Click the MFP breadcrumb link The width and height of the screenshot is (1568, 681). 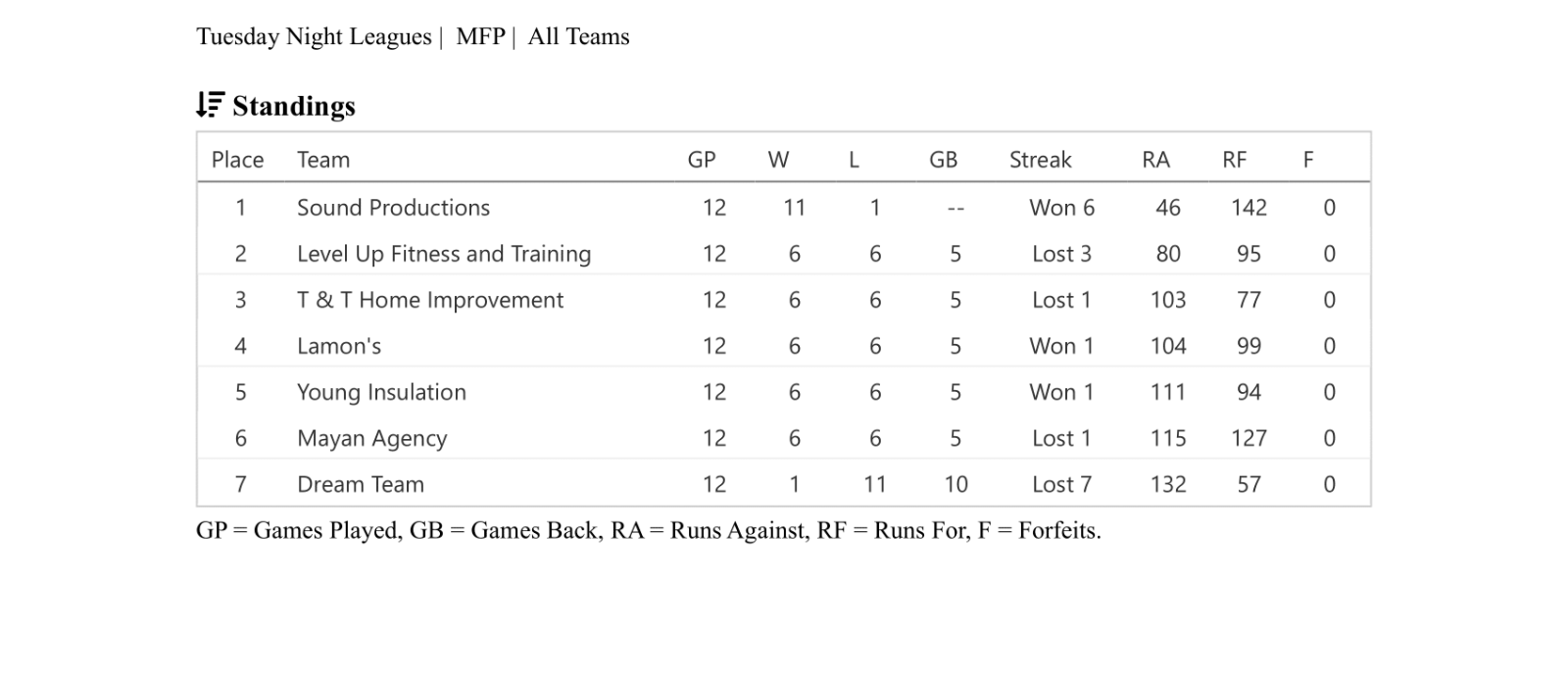(480, 37)
